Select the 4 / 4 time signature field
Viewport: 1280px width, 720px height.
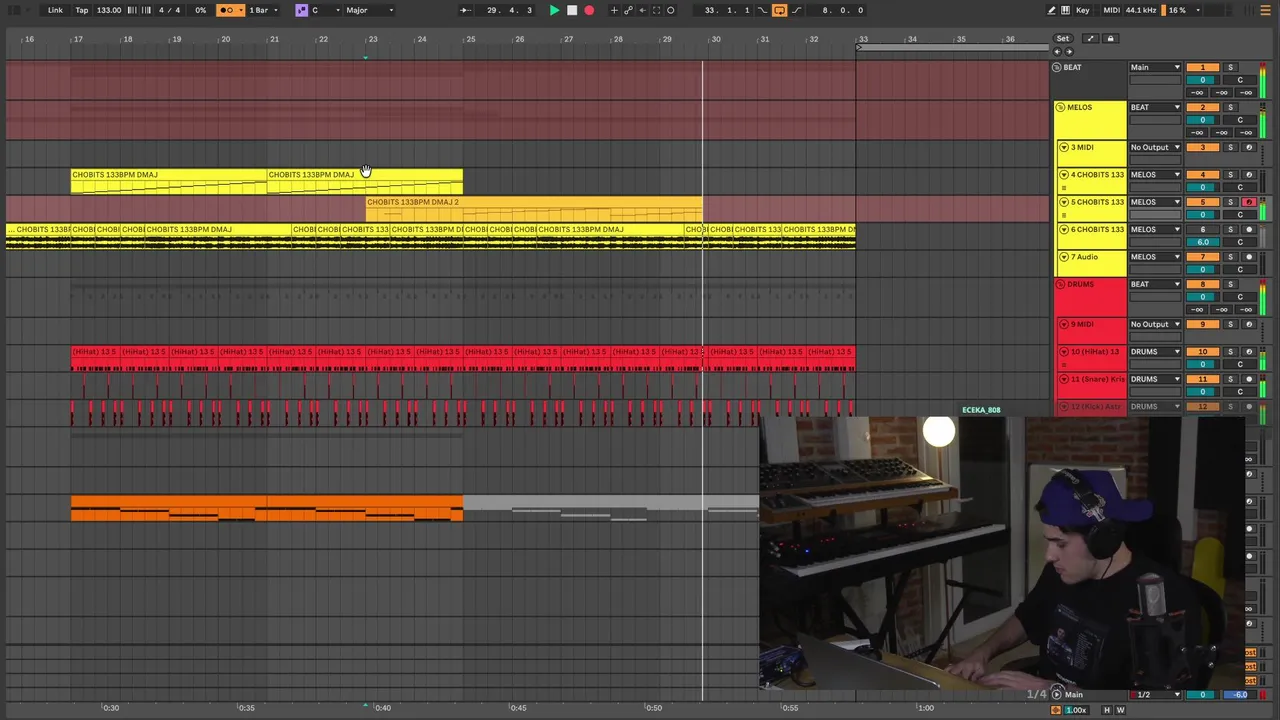(170, 10)
